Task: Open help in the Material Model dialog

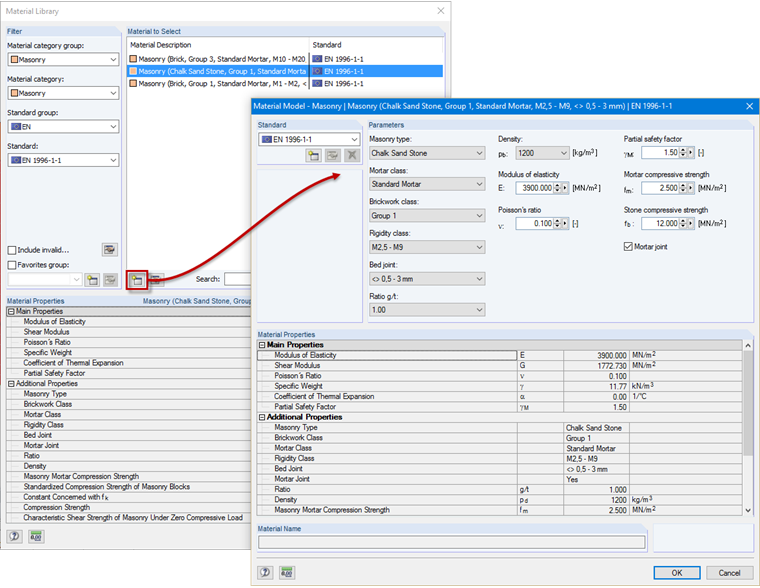Action: (x=265, y=572)
